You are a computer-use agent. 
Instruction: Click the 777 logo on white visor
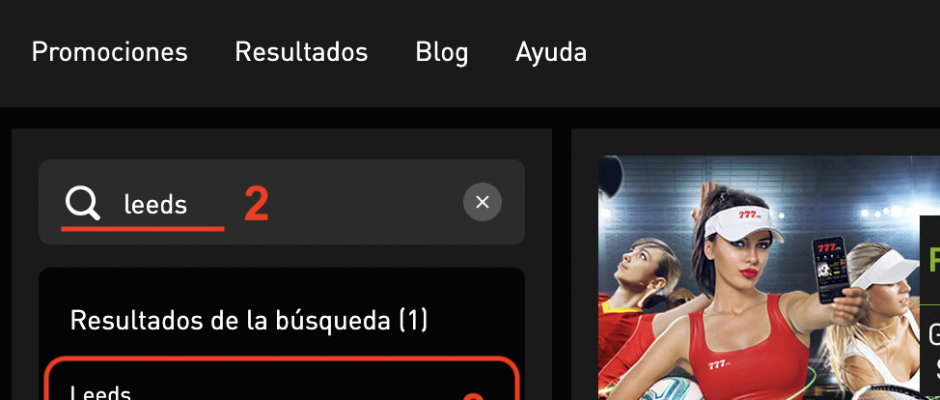click(748, 214)
